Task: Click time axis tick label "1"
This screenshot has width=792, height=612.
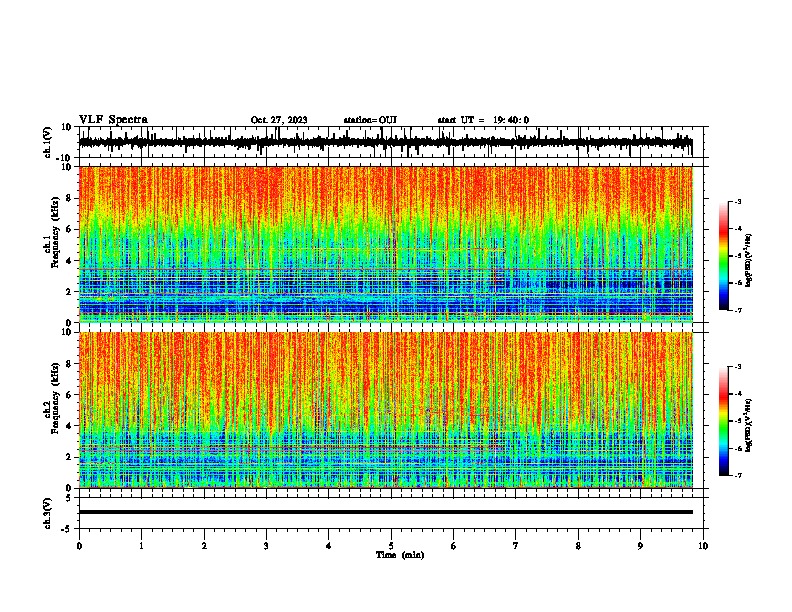Action: 141,546
